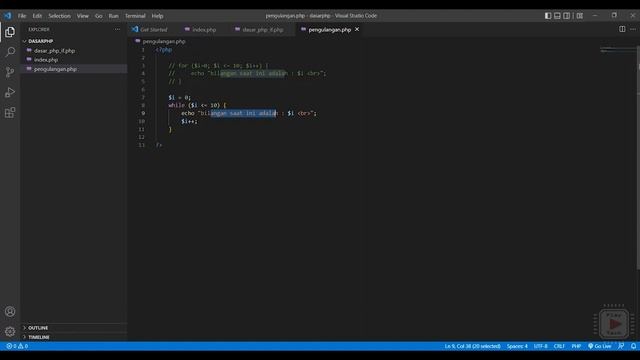Click the opening <?php tag line
Screen dimensions: 640x360
(x=164, y=50)
